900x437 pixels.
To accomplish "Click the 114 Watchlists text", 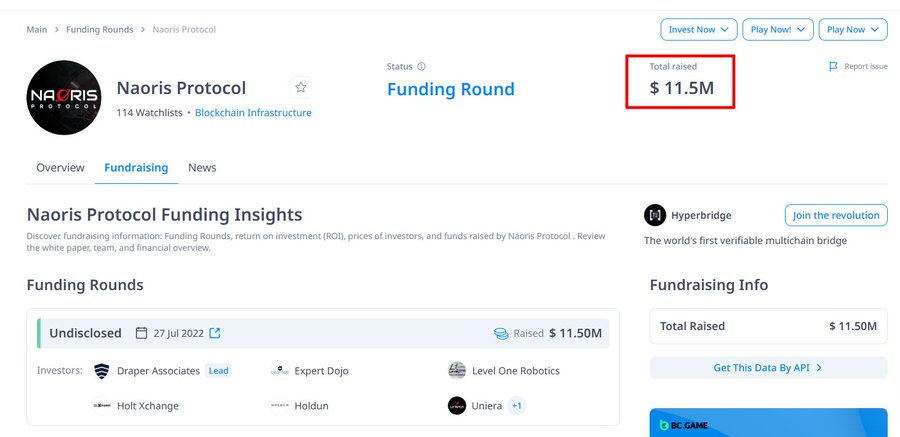I will pos(149,113).
